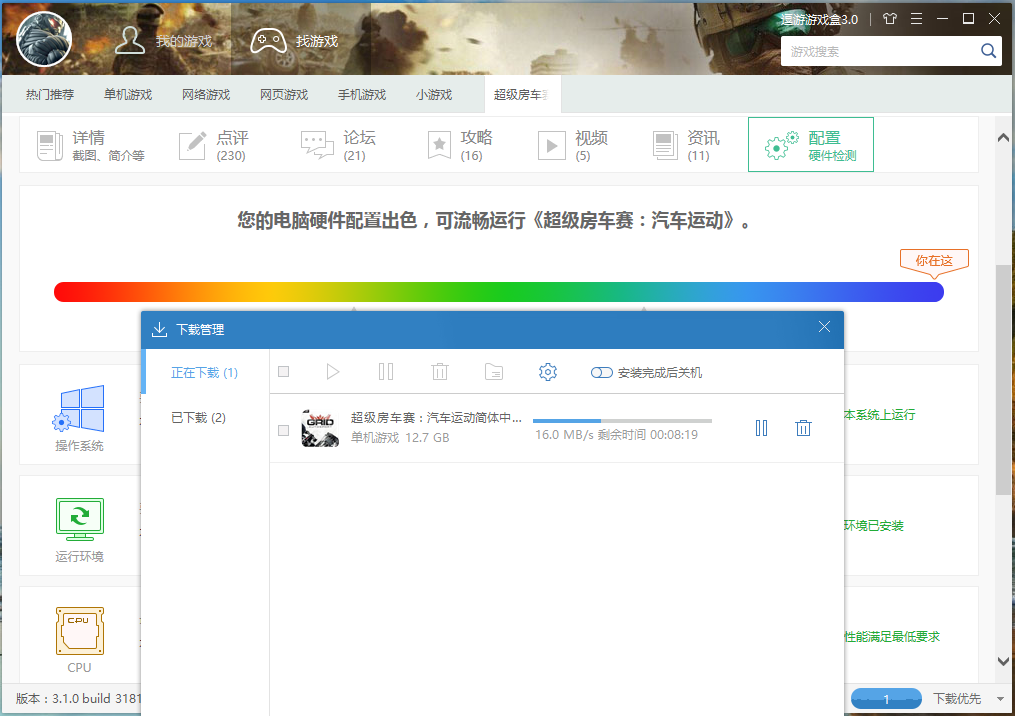Open 详情 details section
Viewport: 1015px width, 716px height.
point(91,145)
